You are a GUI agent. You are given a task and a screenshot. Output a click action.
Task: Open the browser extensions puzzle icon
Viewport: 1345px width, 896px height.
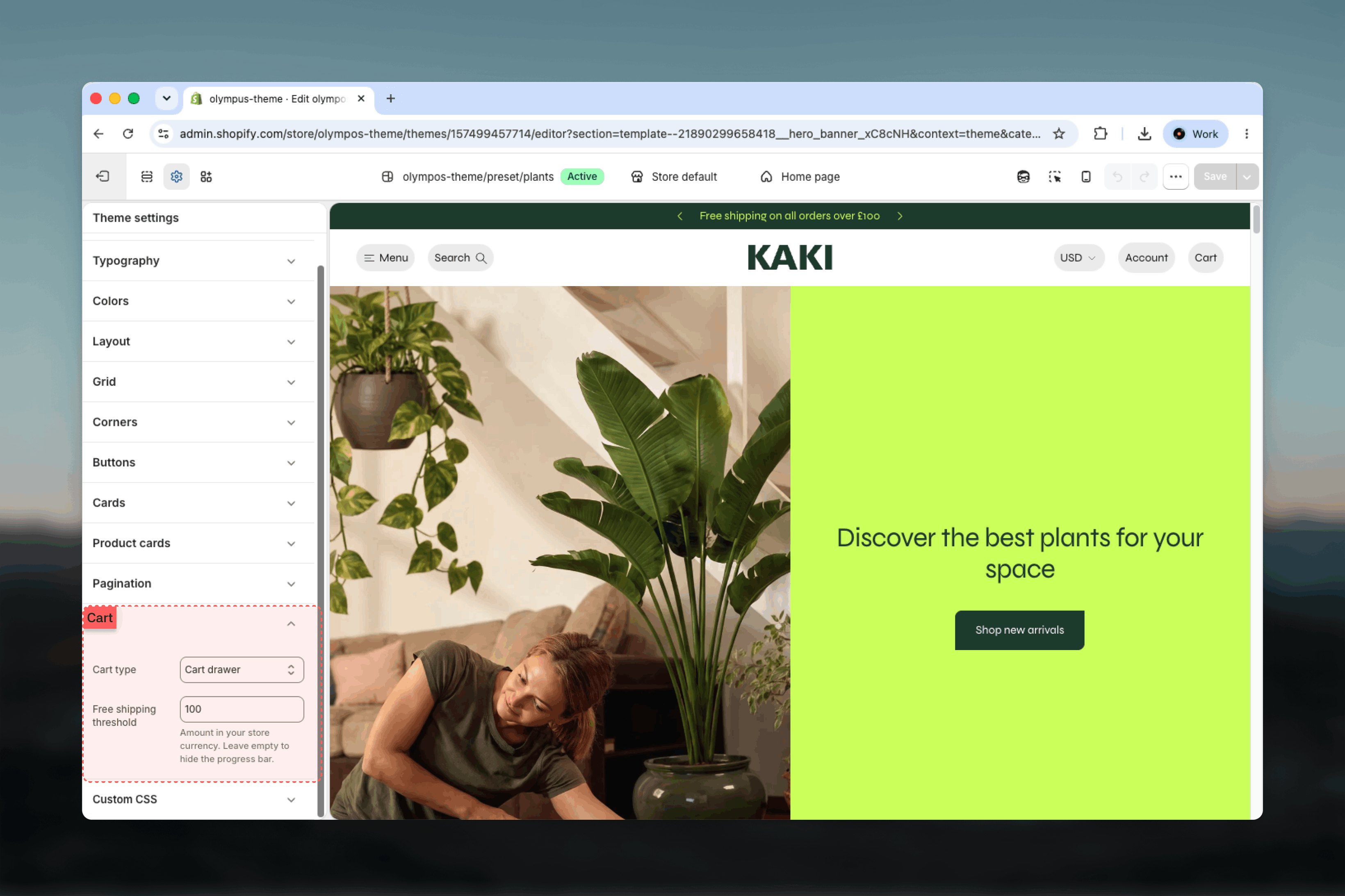(x=1101, y=134)
